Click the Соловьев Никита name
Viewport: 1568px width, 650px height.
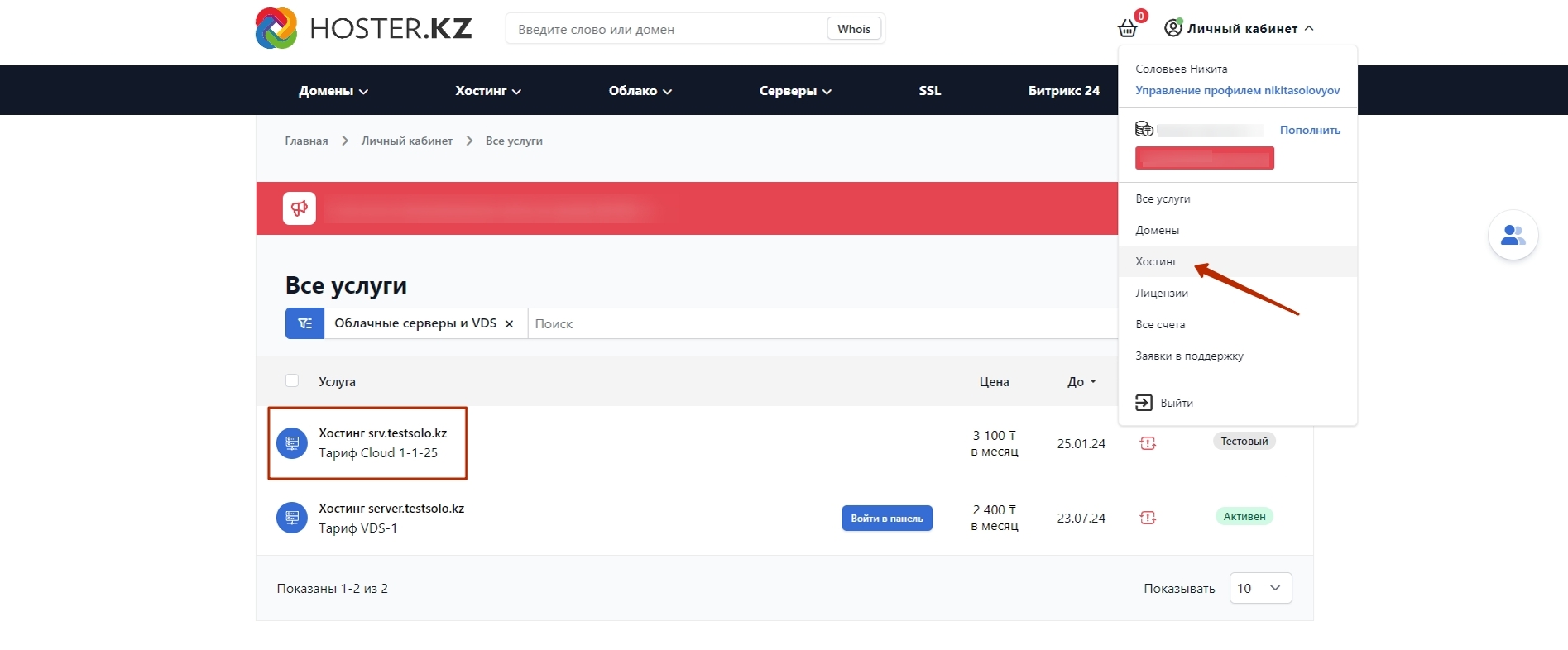coord(1181,69)
